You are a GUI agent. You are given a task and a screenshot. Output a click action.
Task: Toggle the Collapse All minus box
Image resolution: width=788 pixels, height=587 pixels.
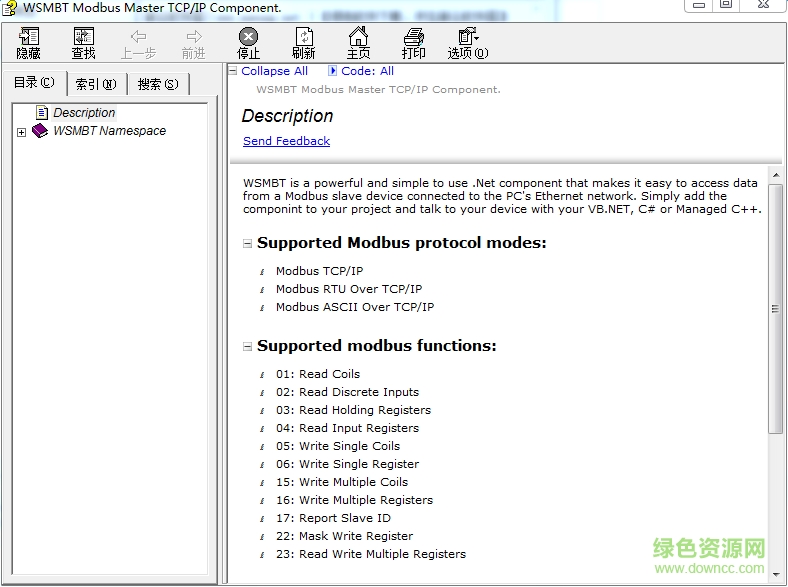232,71
